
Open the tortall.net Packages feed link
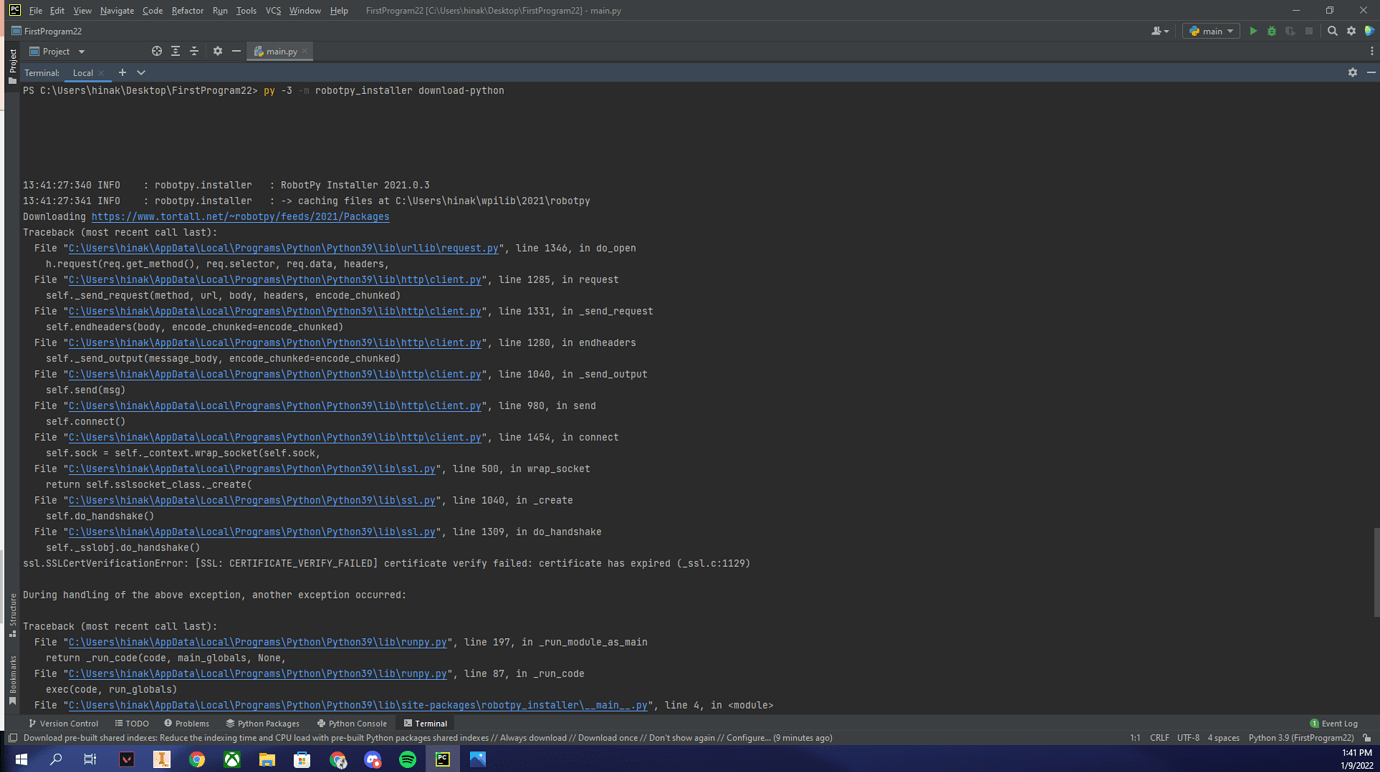click(240, 217)
